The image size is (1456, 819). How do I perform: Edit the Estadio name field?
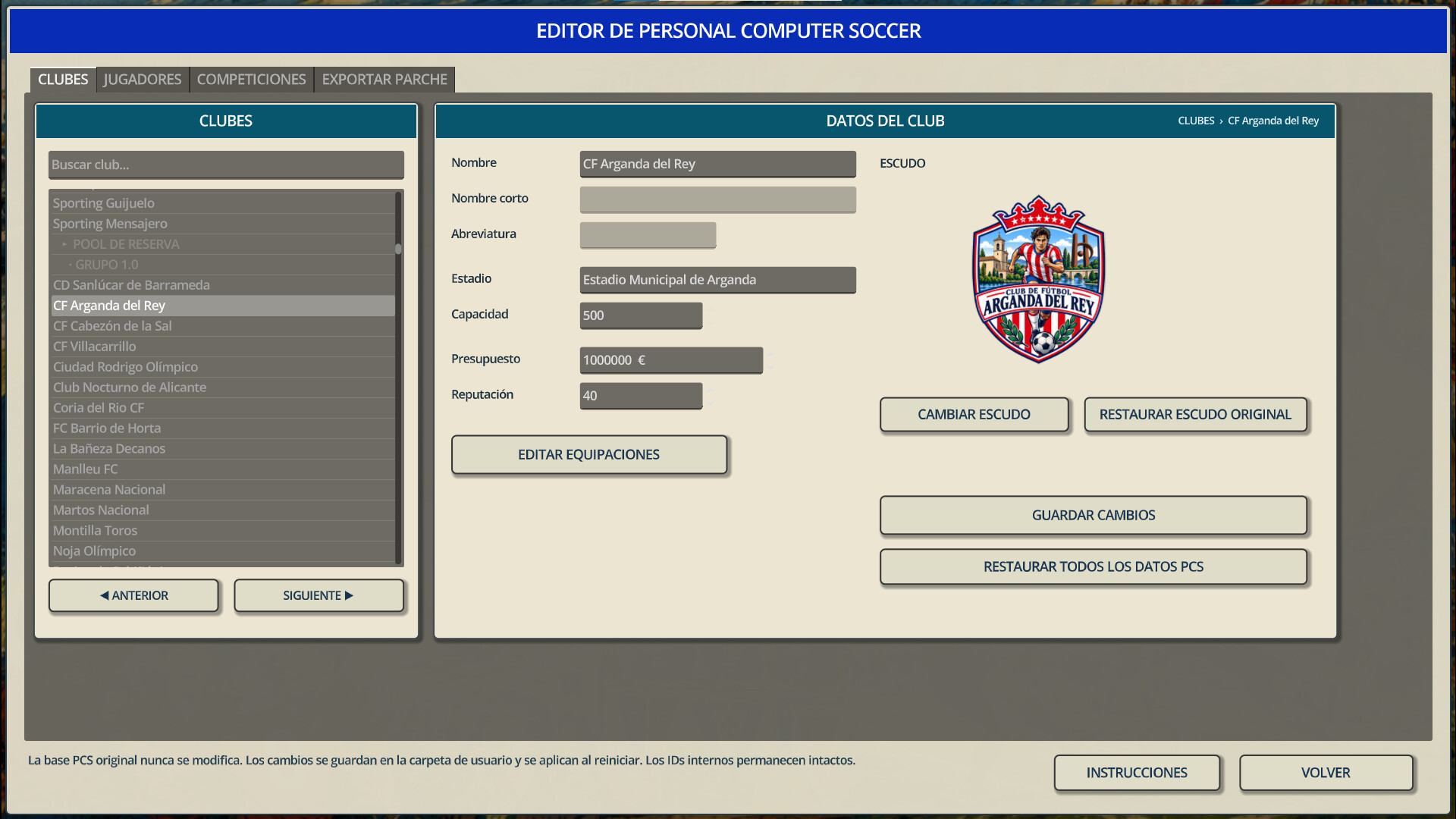[x=717, y=280]
